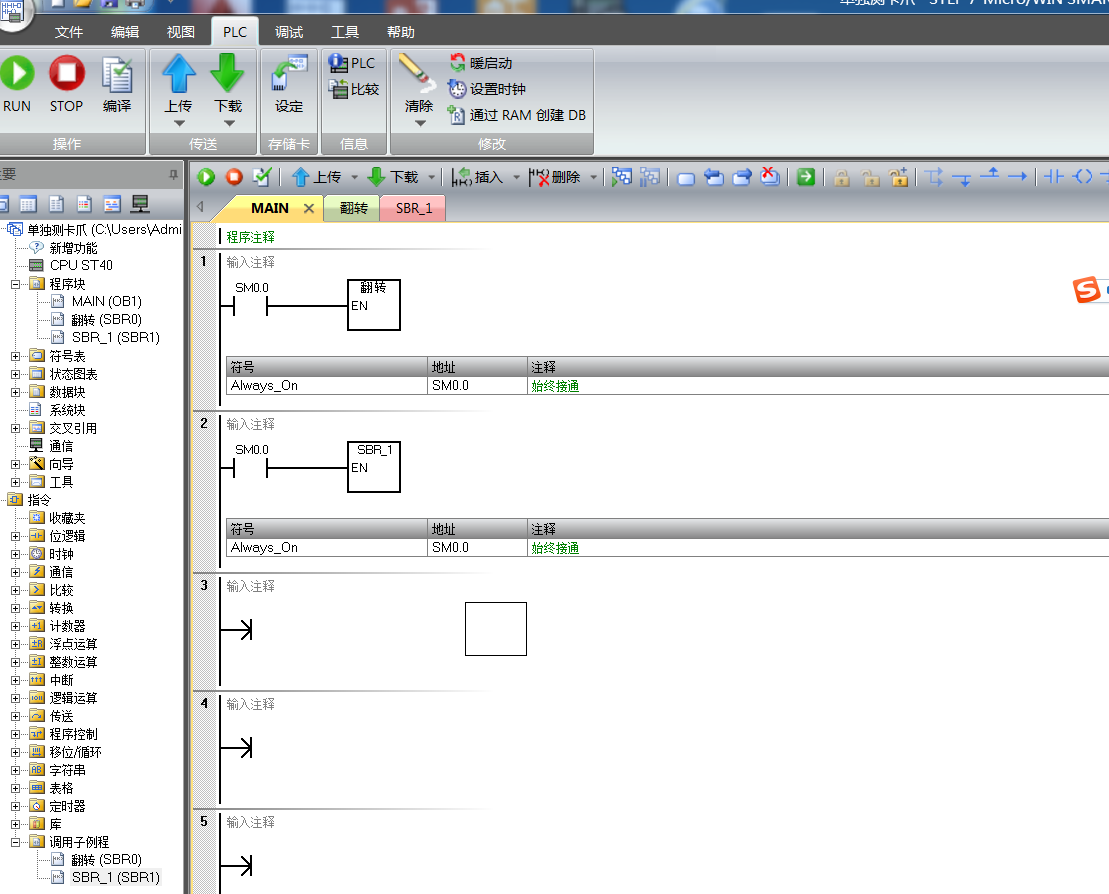Click the 通过 RAM 创建 DB button
The width and height of the screenshot is (1109, 894).
(x=457, y=115)
